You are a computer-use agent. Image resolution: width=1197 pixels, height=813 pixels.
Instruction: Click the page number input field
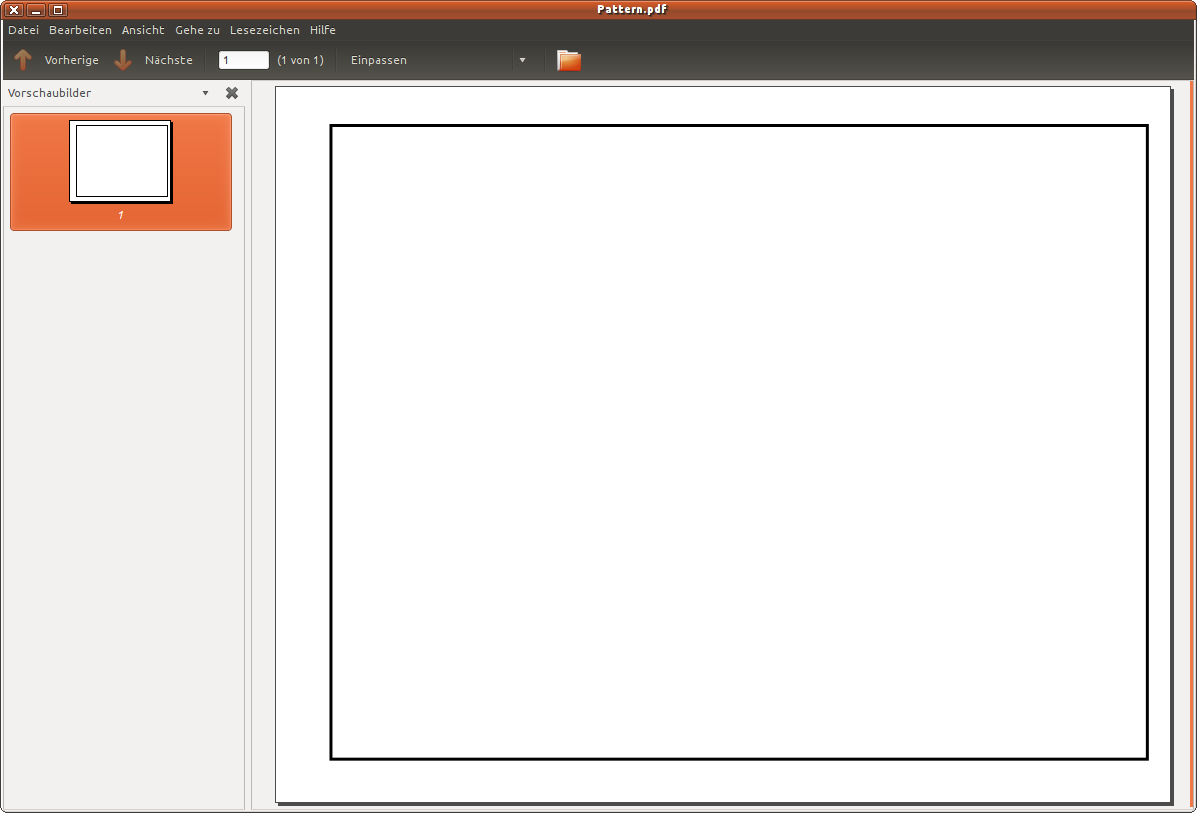[243, 60]
